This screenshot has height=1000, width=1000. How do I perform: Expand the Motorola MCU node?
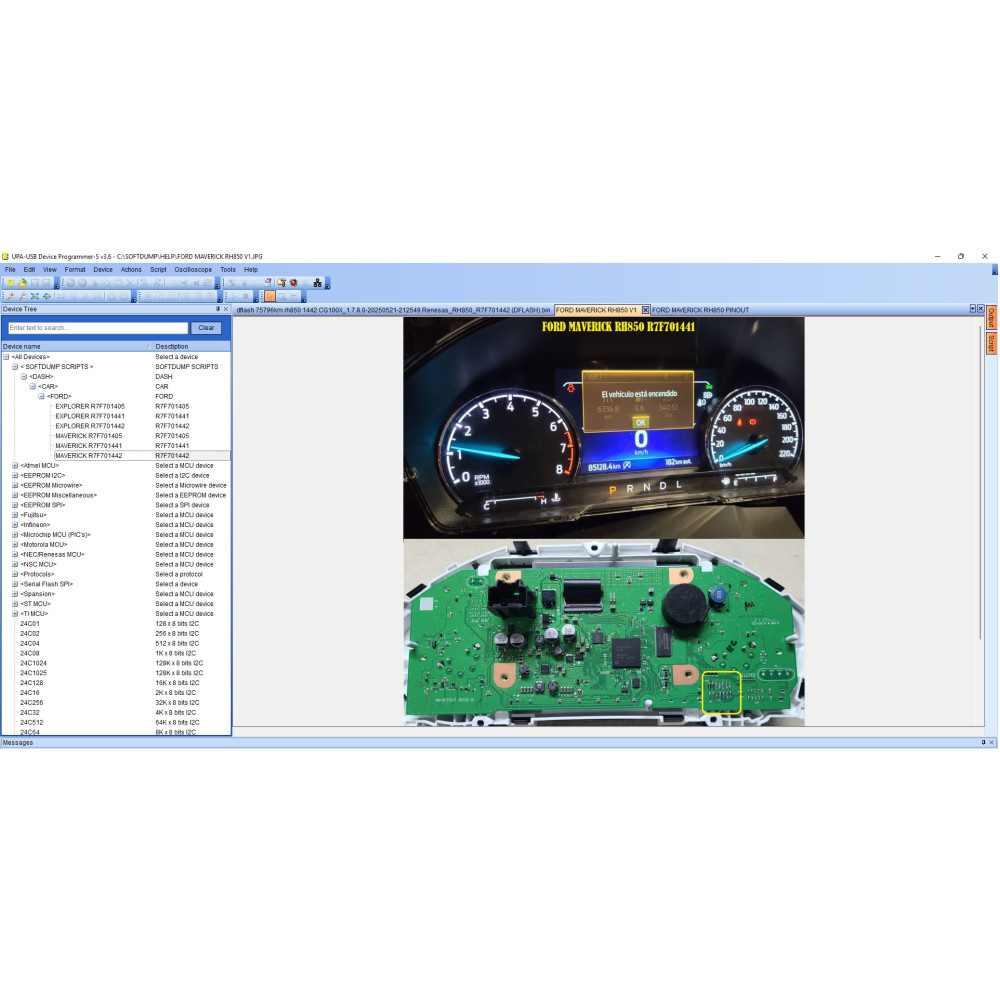pyautogui.click(x=15, y=545)
